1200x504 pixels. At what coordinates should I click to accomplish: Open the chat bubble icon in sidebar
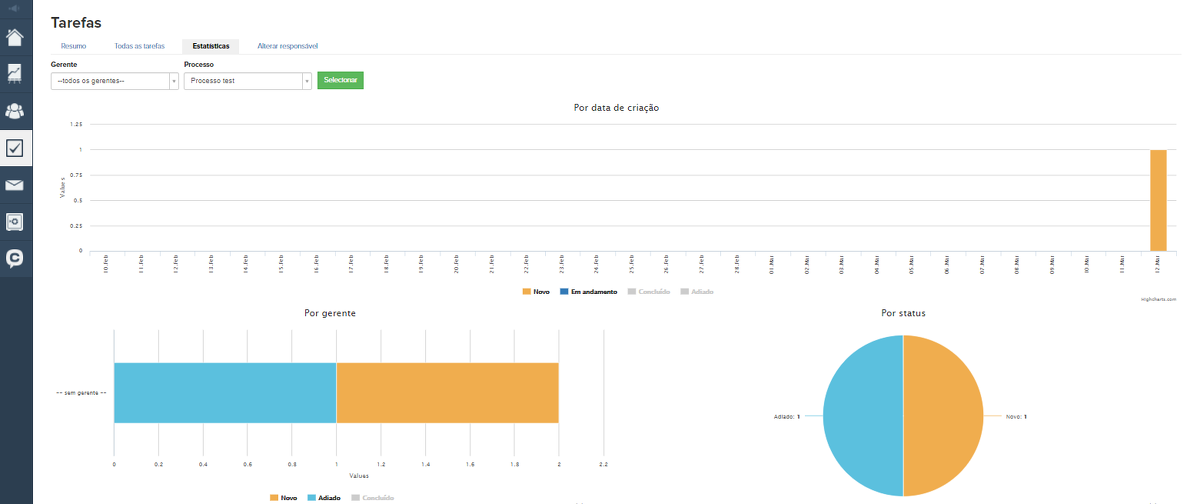coord(15,258)
